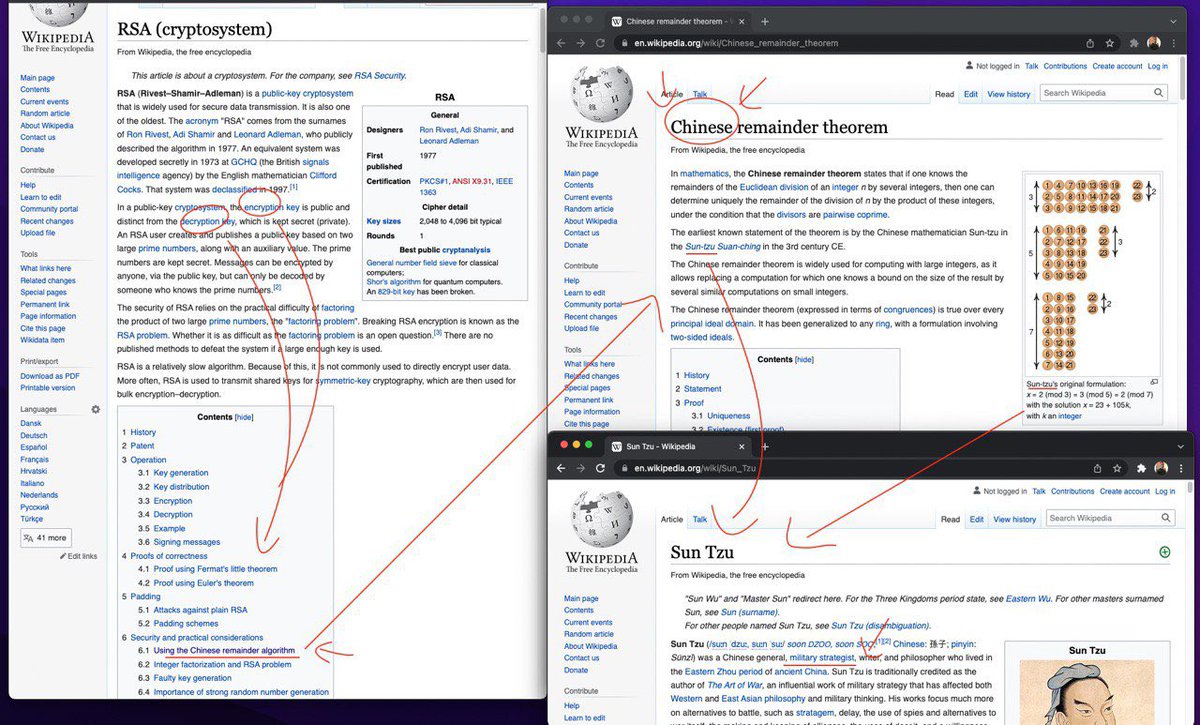This screenshot has width=1200, height=725.
Task: Enlarge Sun-tzu's formulation image on Chinese remainder page
Action: pyautogui.click(x=1154, y=382)
